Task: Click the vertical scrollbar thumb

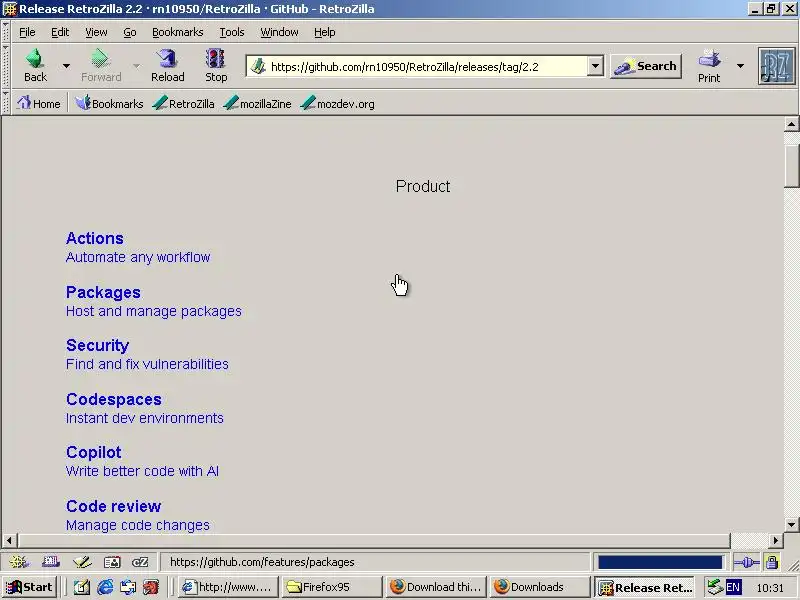Action: 791,166
